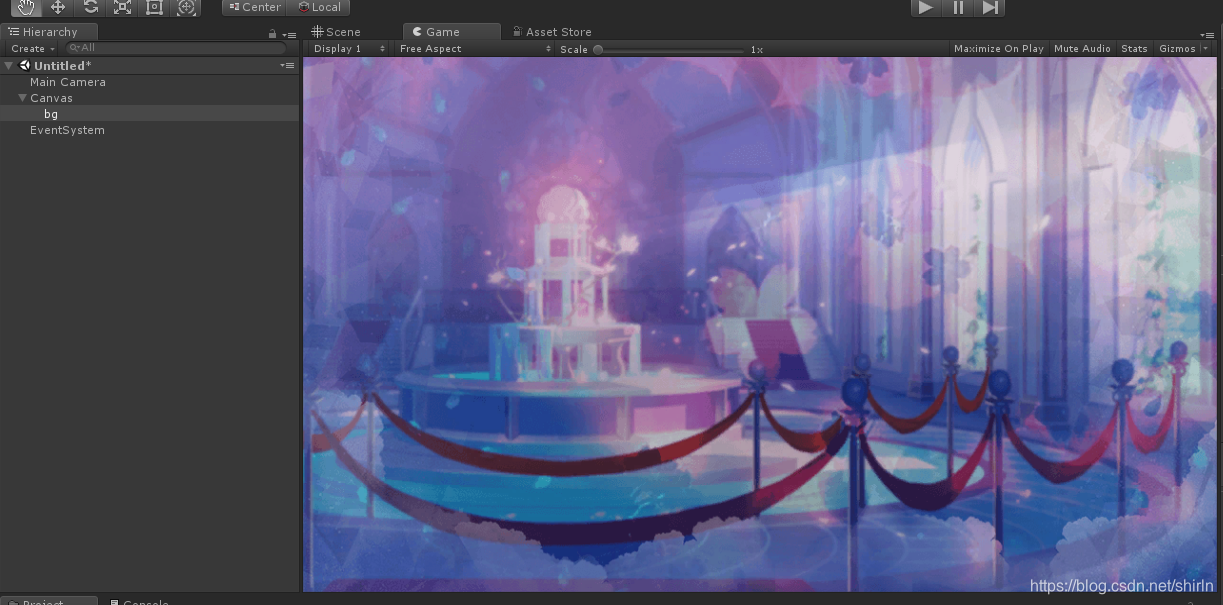Toggle the Stats overlay
The height and width of the screenshot is (605, 1223).
1134,49
